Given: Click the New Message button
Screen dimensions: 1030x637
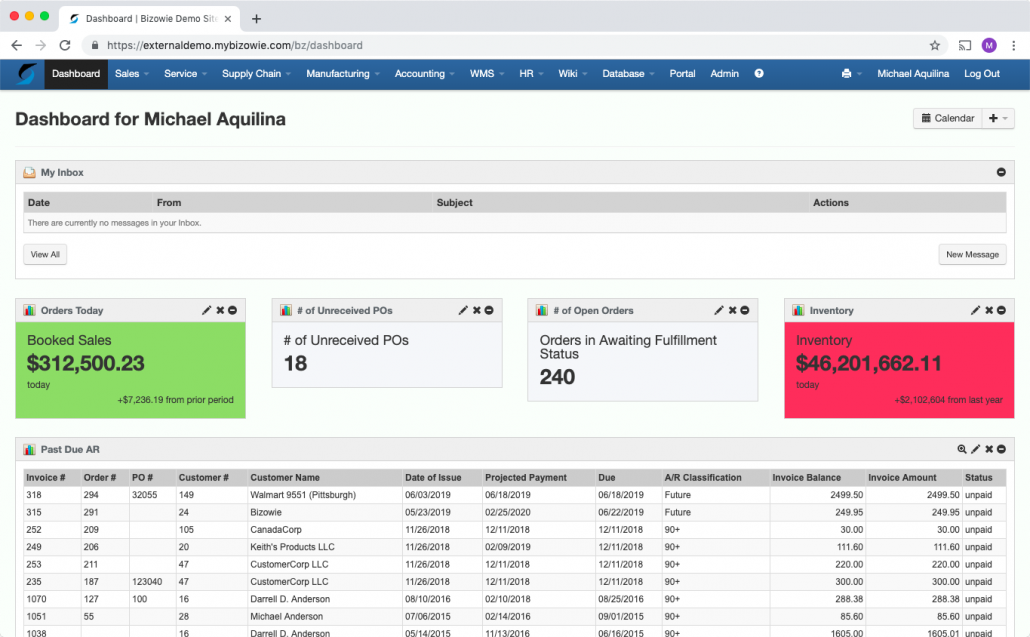Looking at the screenshot, I should coord(972,255).
